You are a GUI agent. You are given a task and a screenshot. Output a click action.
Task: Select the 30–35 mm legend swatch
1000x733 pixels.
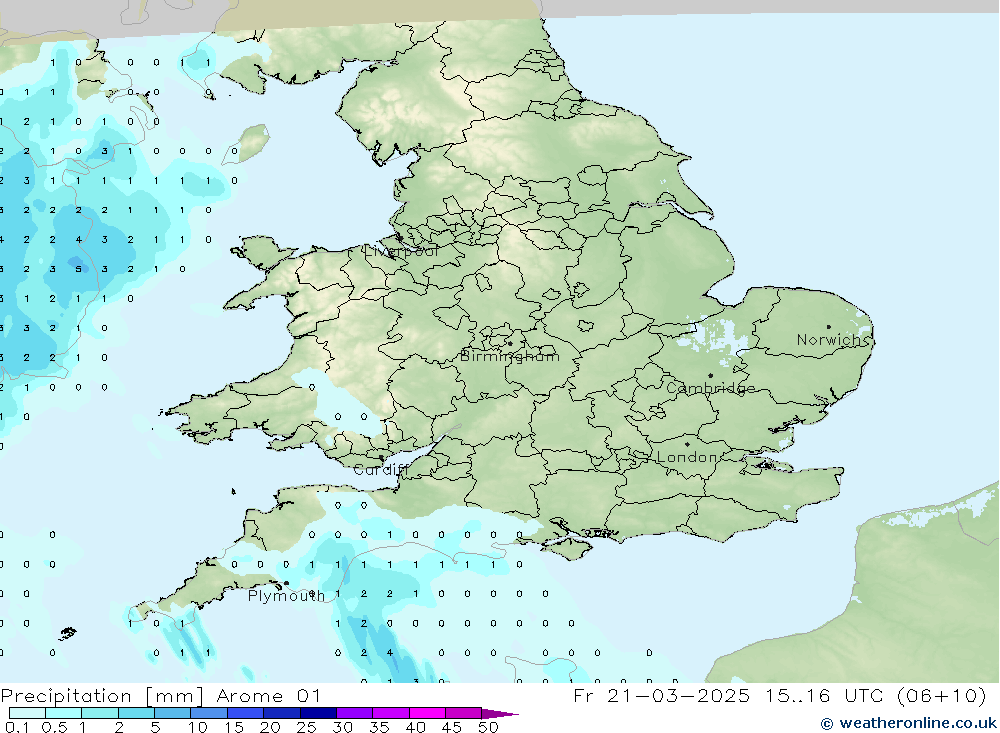(355, 713)
